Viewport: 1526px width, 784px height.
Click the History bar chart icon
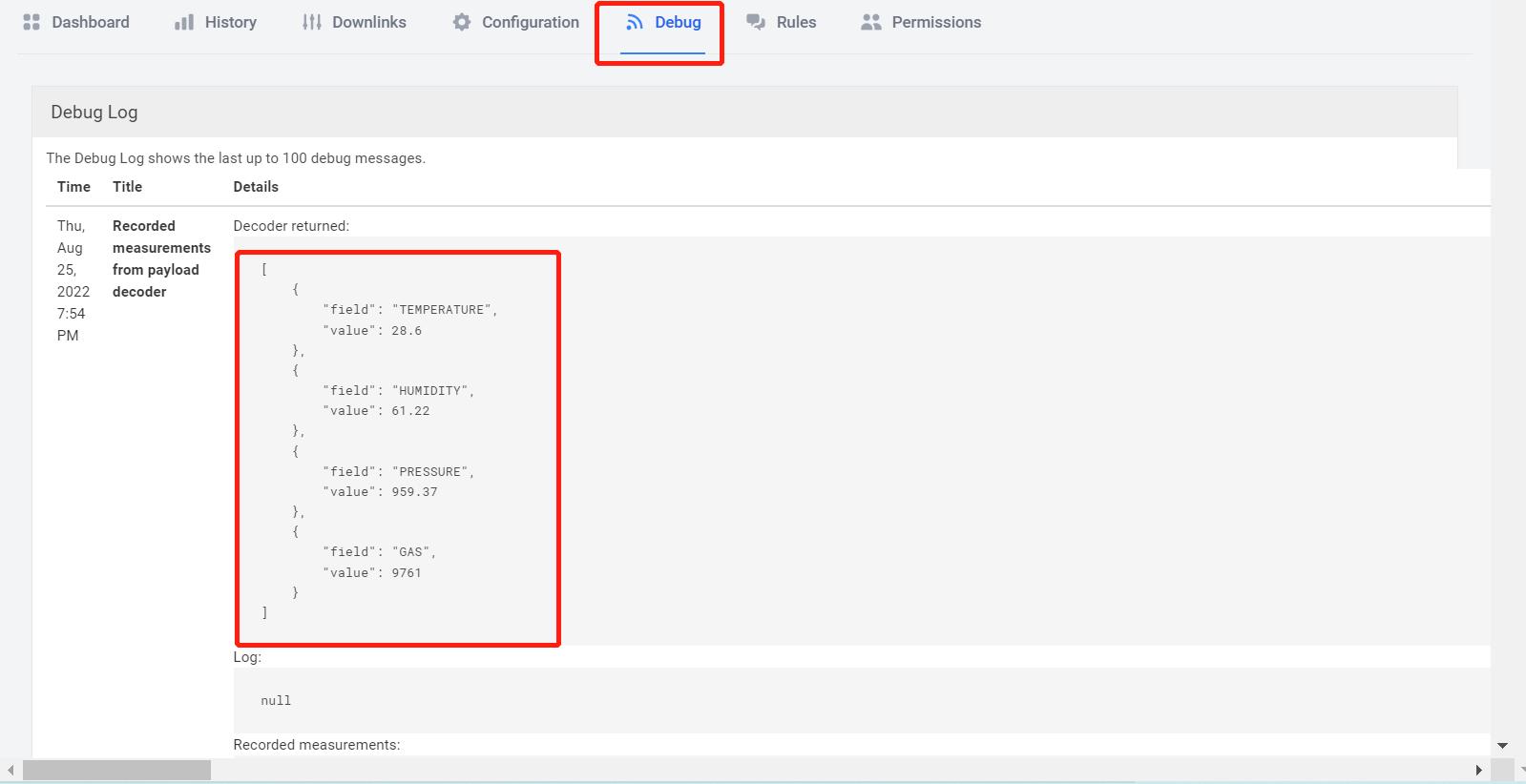click(x=184, y=22)
